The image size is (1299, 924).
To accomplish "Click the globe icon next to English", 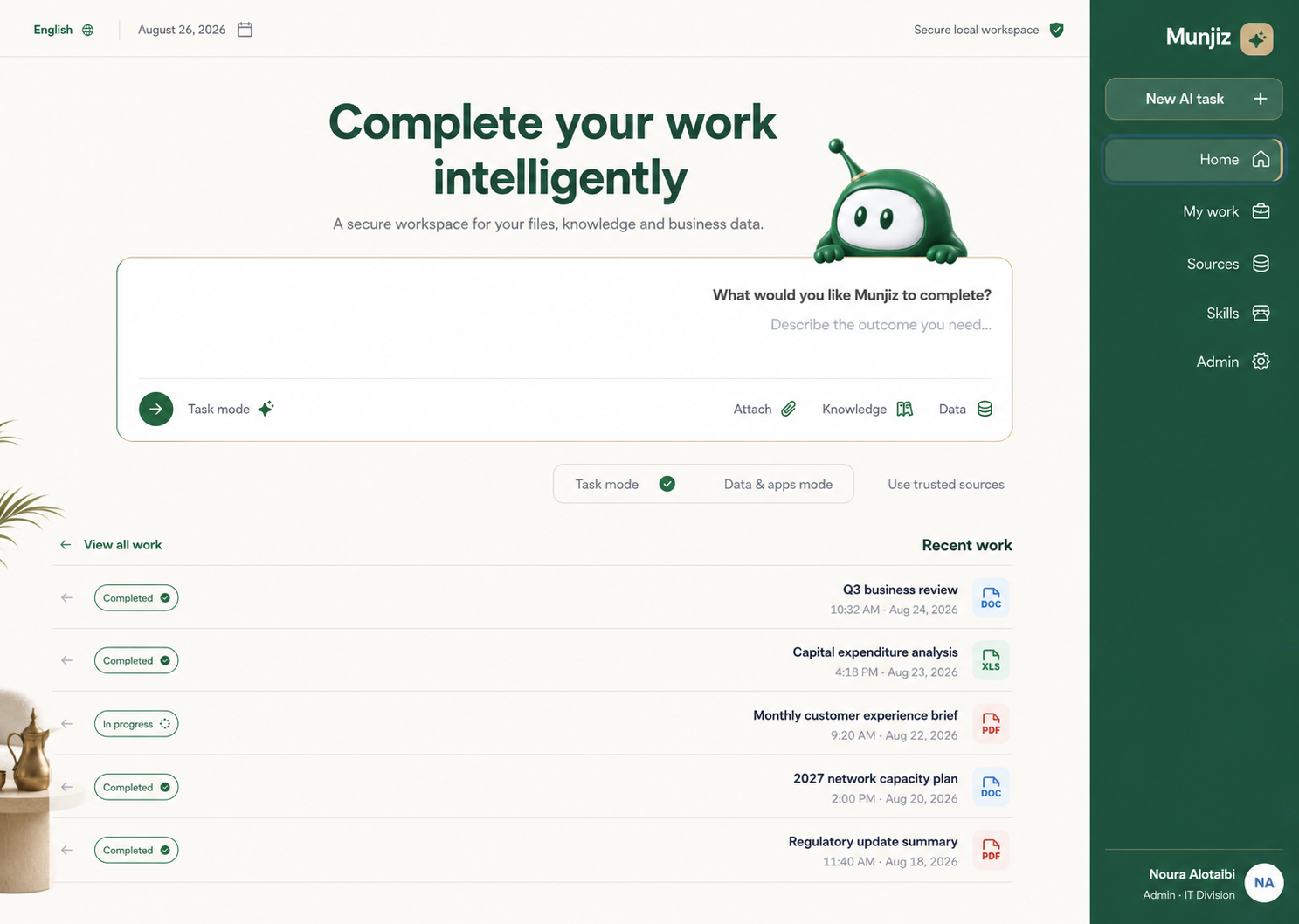I will tap(87, 30).
